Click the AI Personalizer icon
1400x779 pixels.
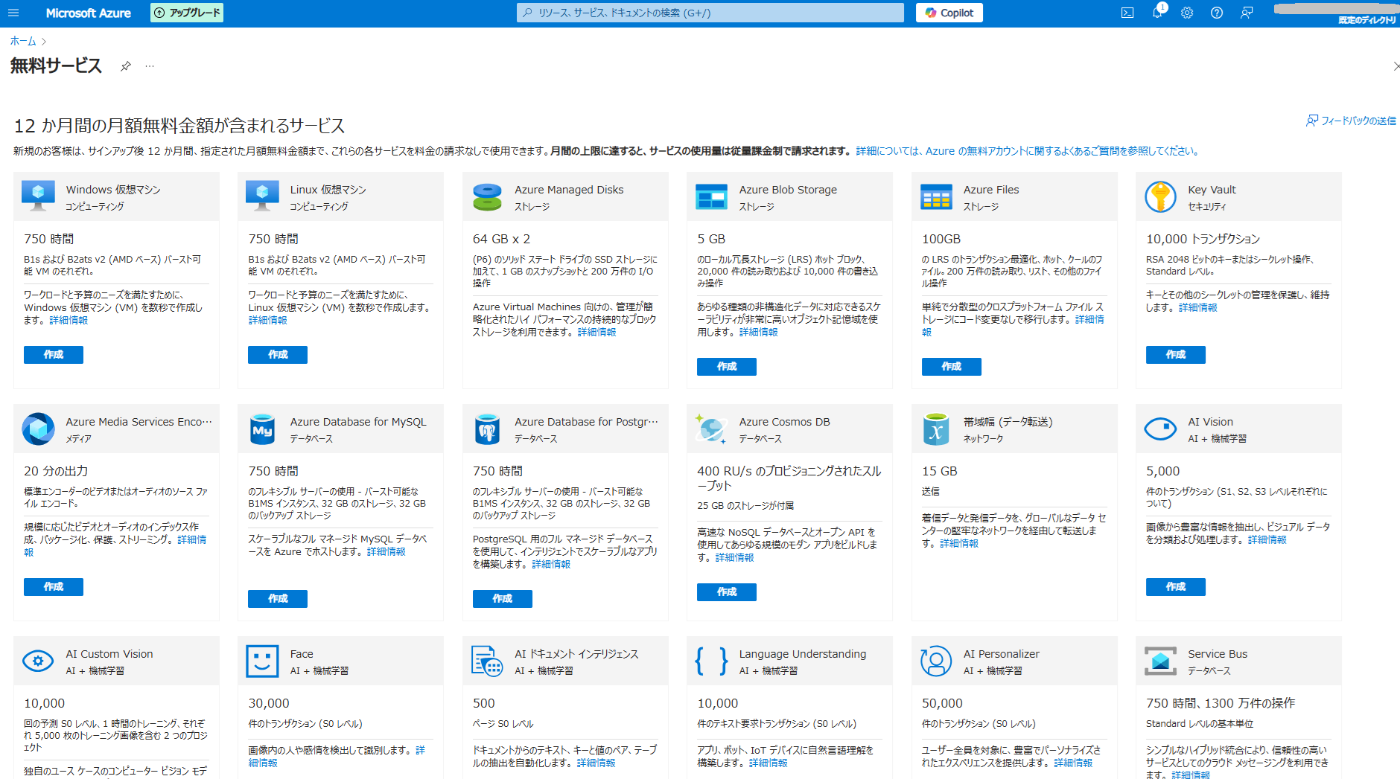pyautogui.click(x=936, y=661)
